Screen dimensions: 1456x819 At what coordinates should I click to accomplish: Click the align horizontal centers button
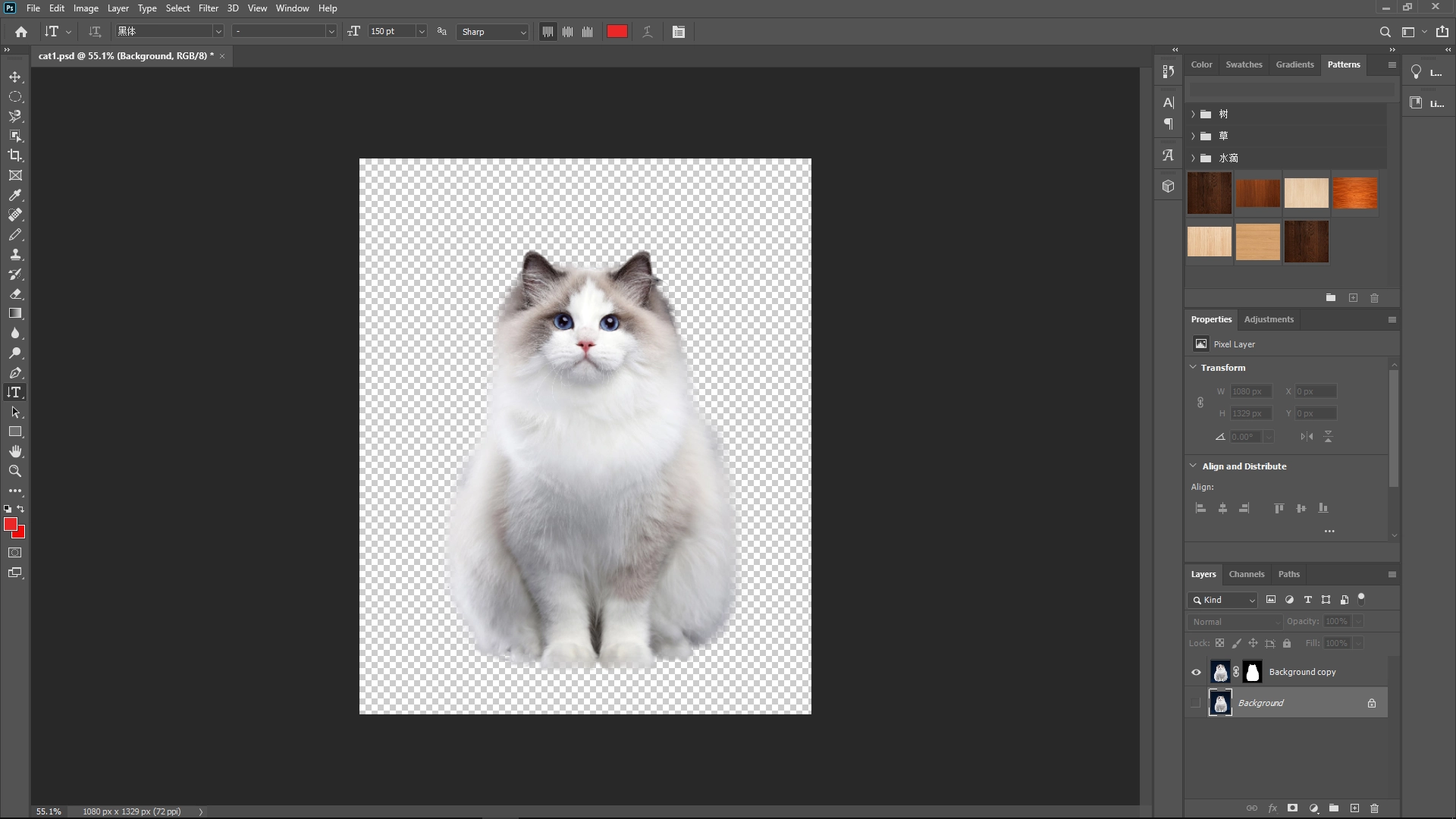point(1222,508)
